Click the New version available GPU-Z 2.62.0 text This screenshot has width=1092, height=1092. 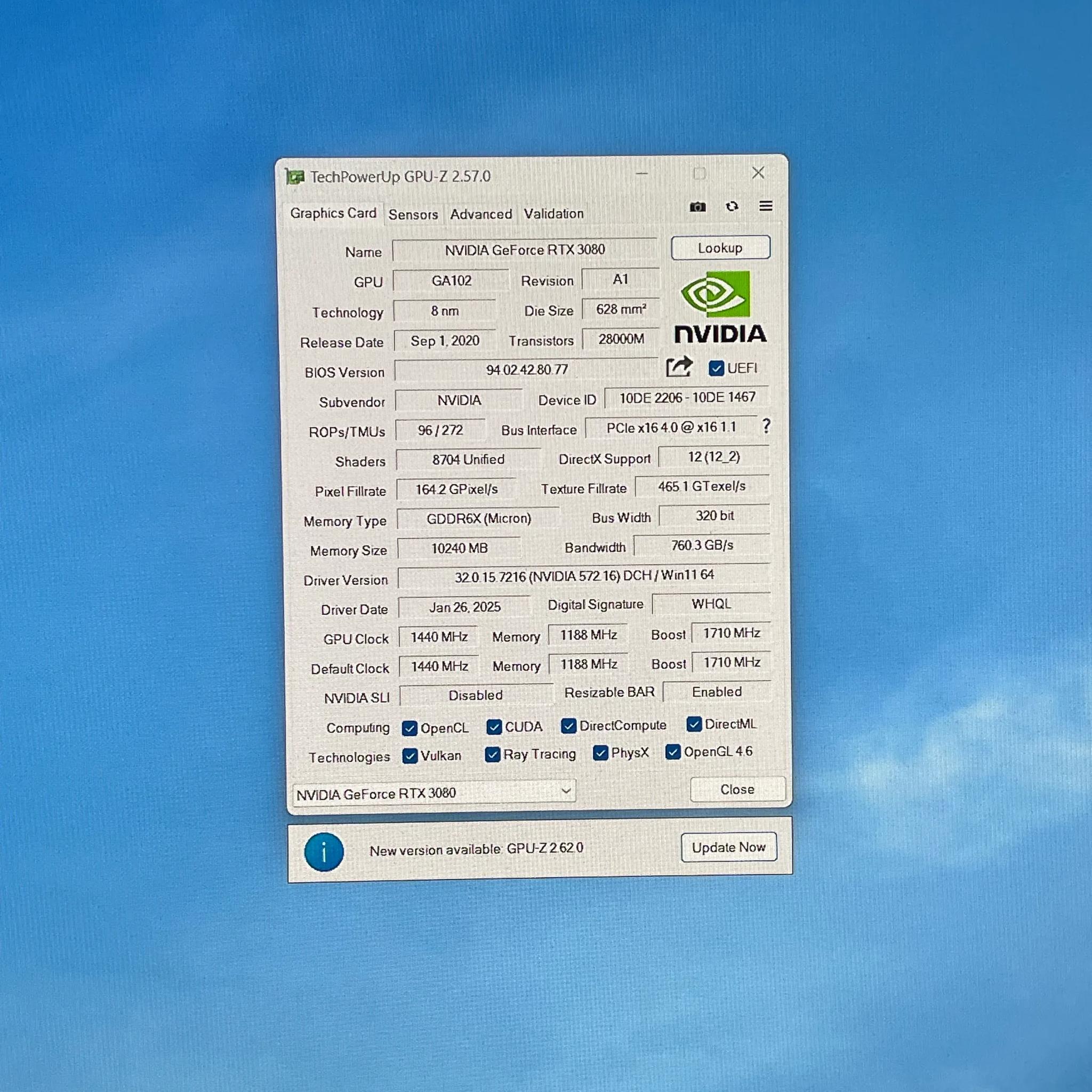click(477, 849)
